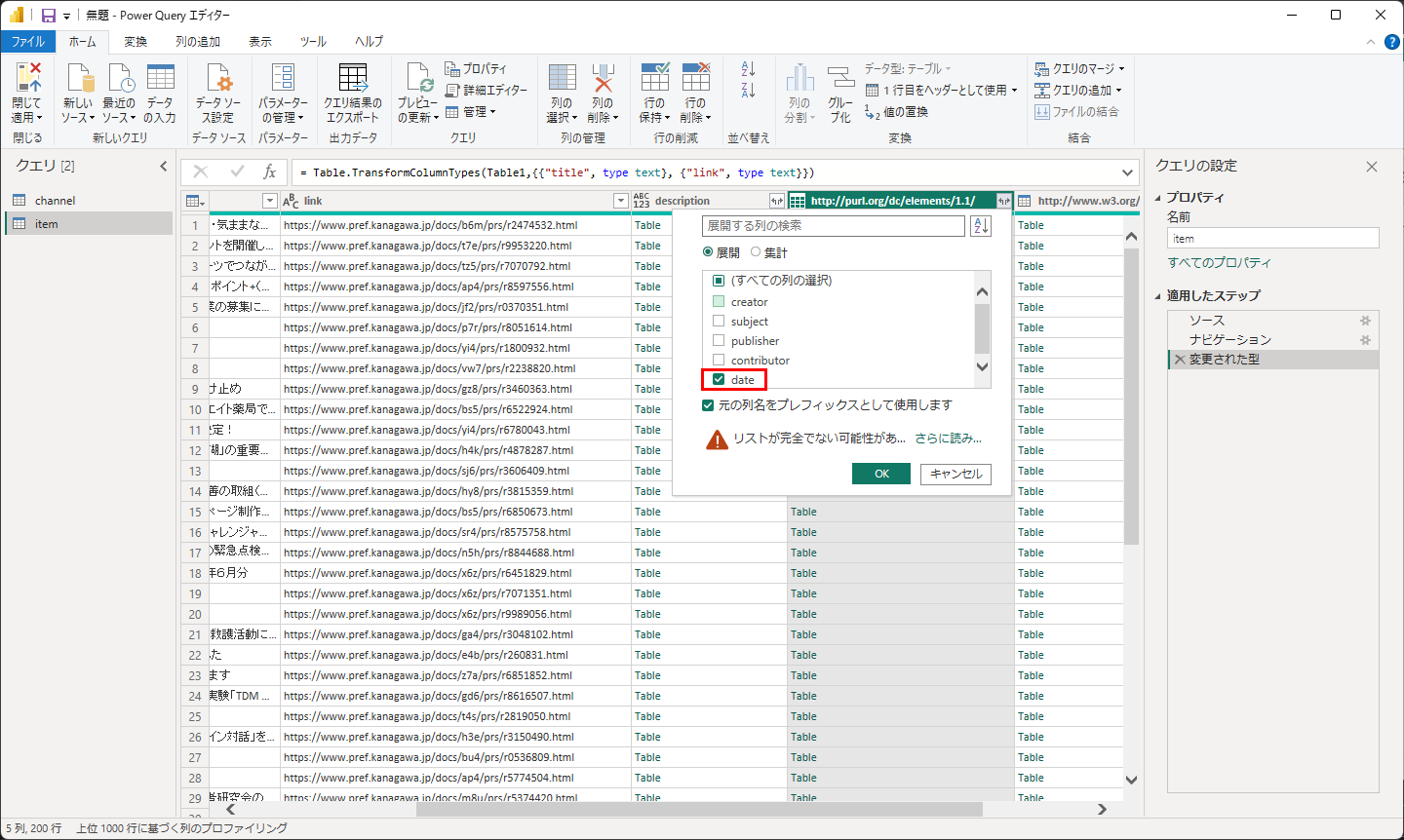Image resolution: width=1404 pixels, height=840 pixels.
Task: Click the column search field
Action: click(834, 226)
